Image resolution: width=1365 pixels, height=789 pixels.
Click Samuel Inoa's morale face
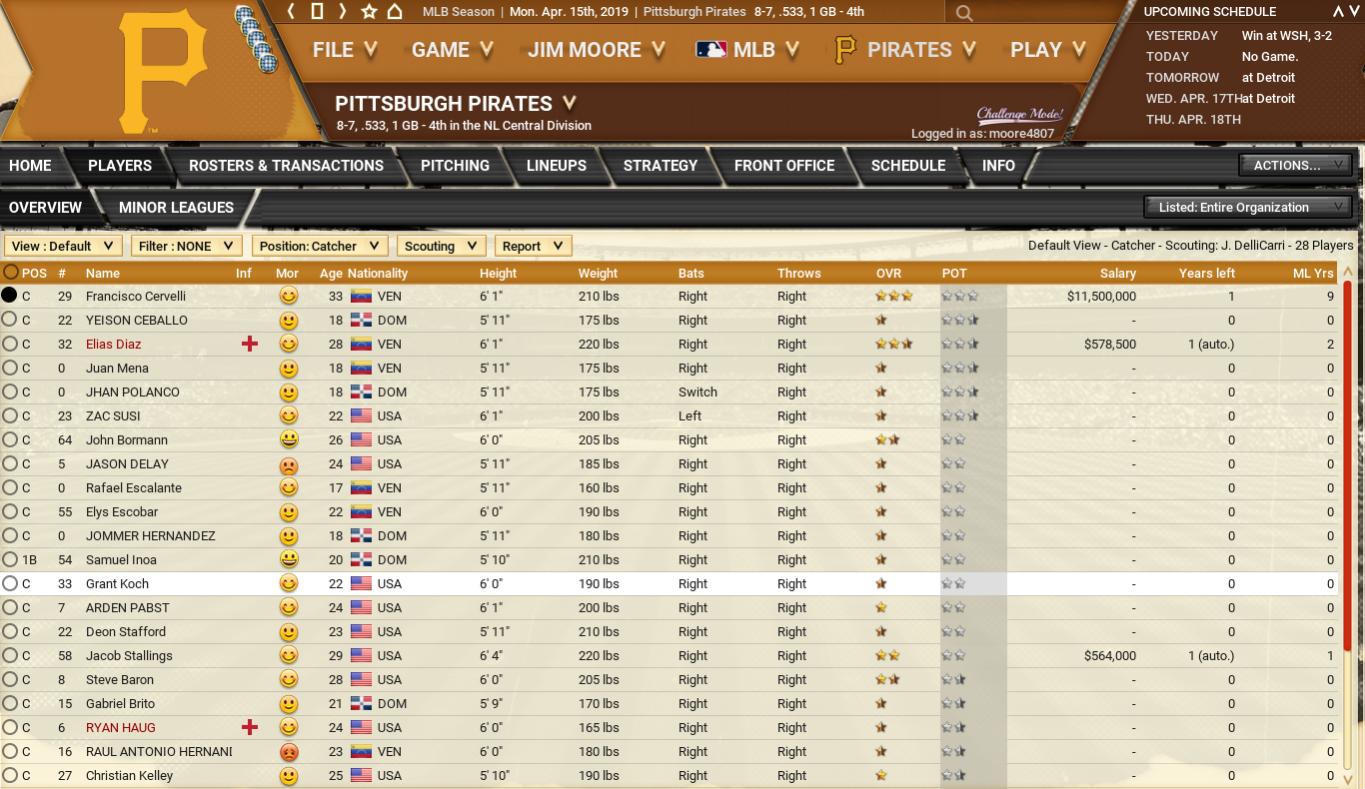click(288, 560)
